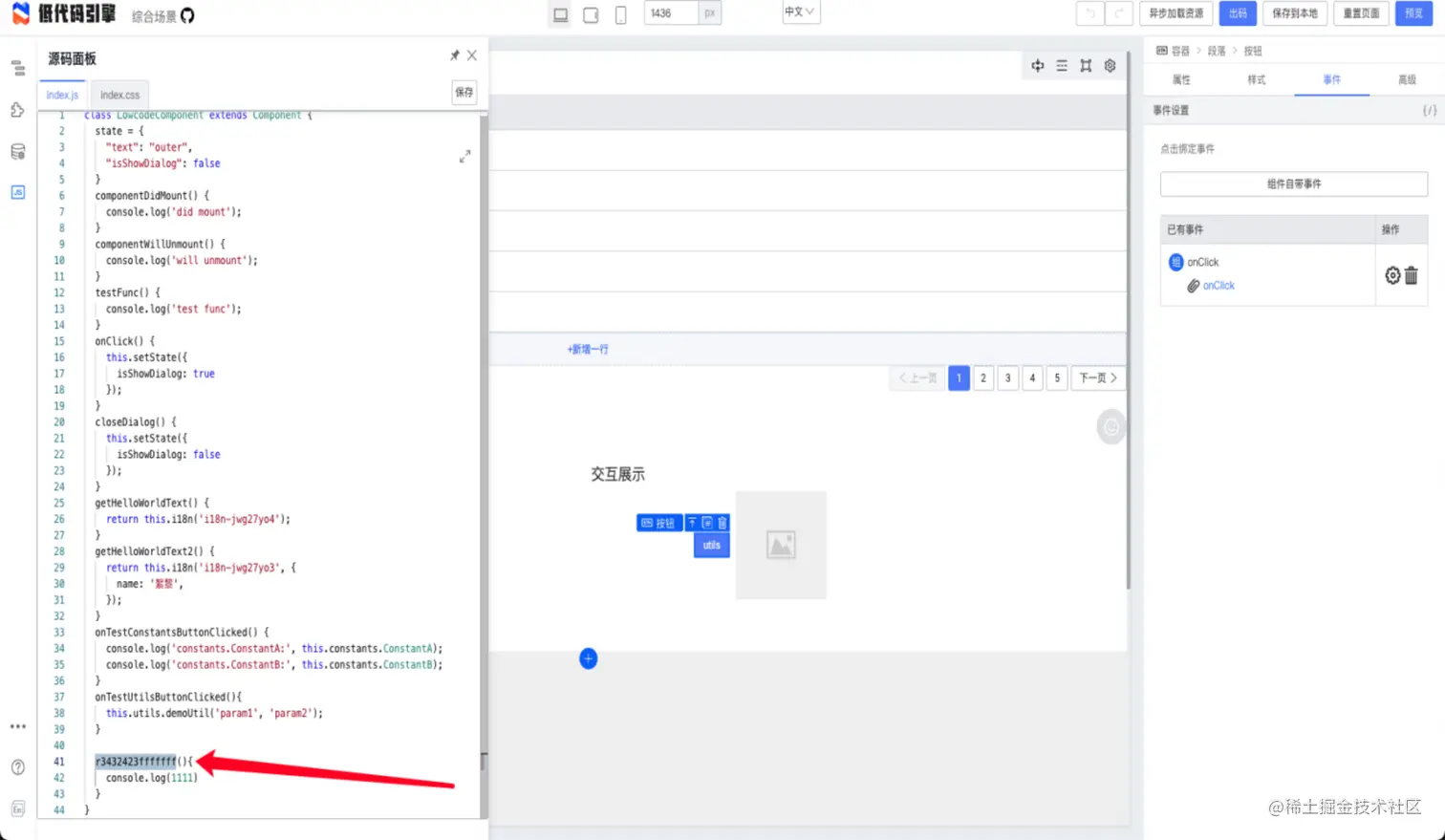
Task: Expand the code editor to fullscreen
Action: tap(464, 156)
